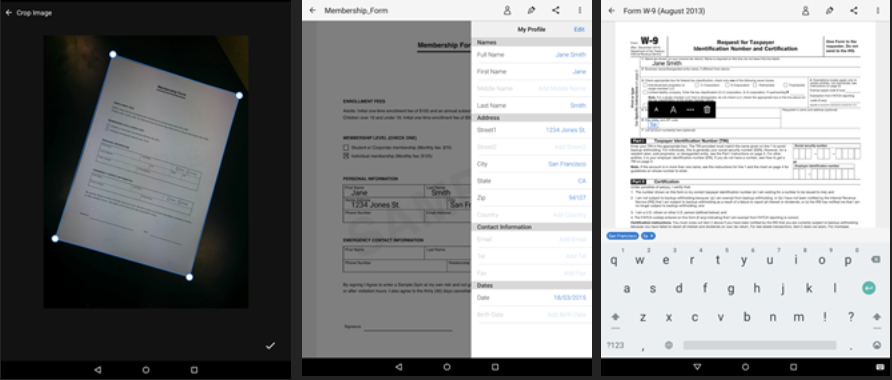
Task: Select the Full Name row showing Jane Smith
Action: [531, 55]
